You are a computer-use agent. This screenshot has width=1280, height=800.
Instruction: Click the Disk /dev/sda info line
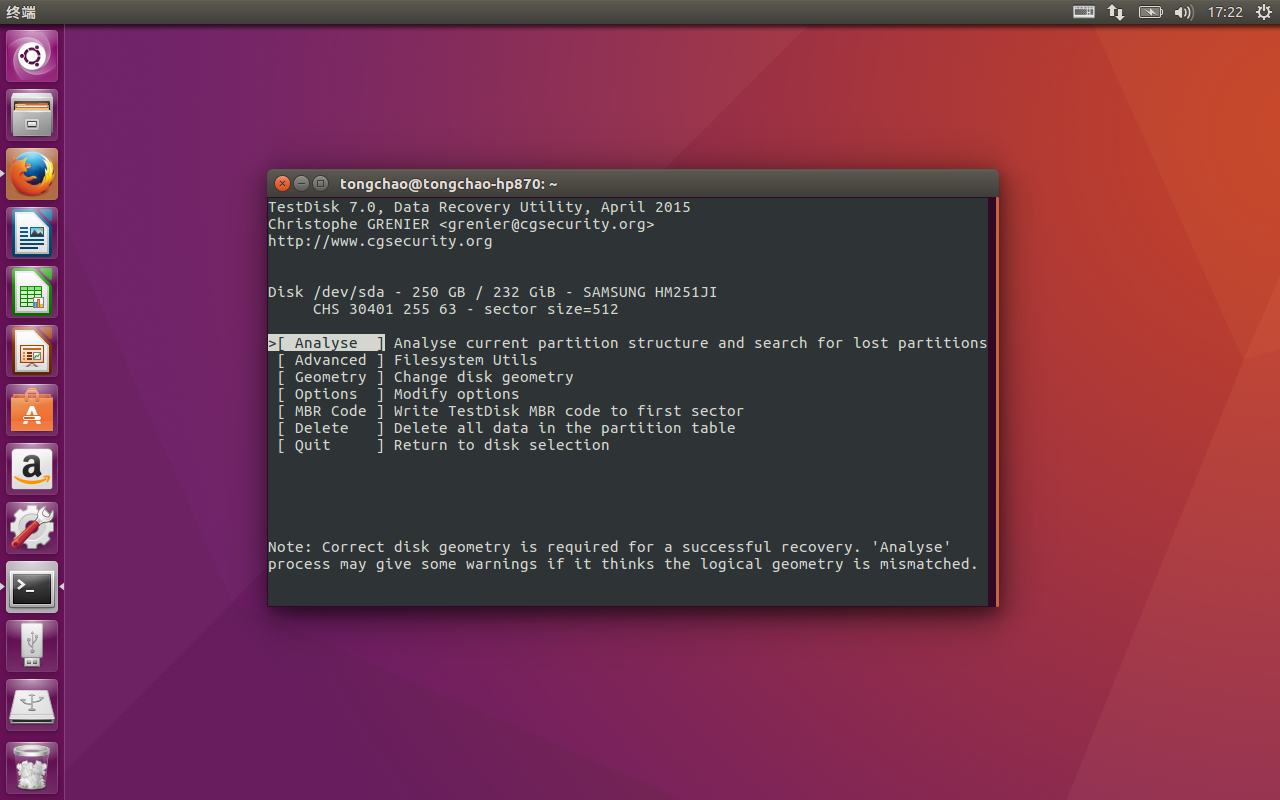click(x=492, y=292)
